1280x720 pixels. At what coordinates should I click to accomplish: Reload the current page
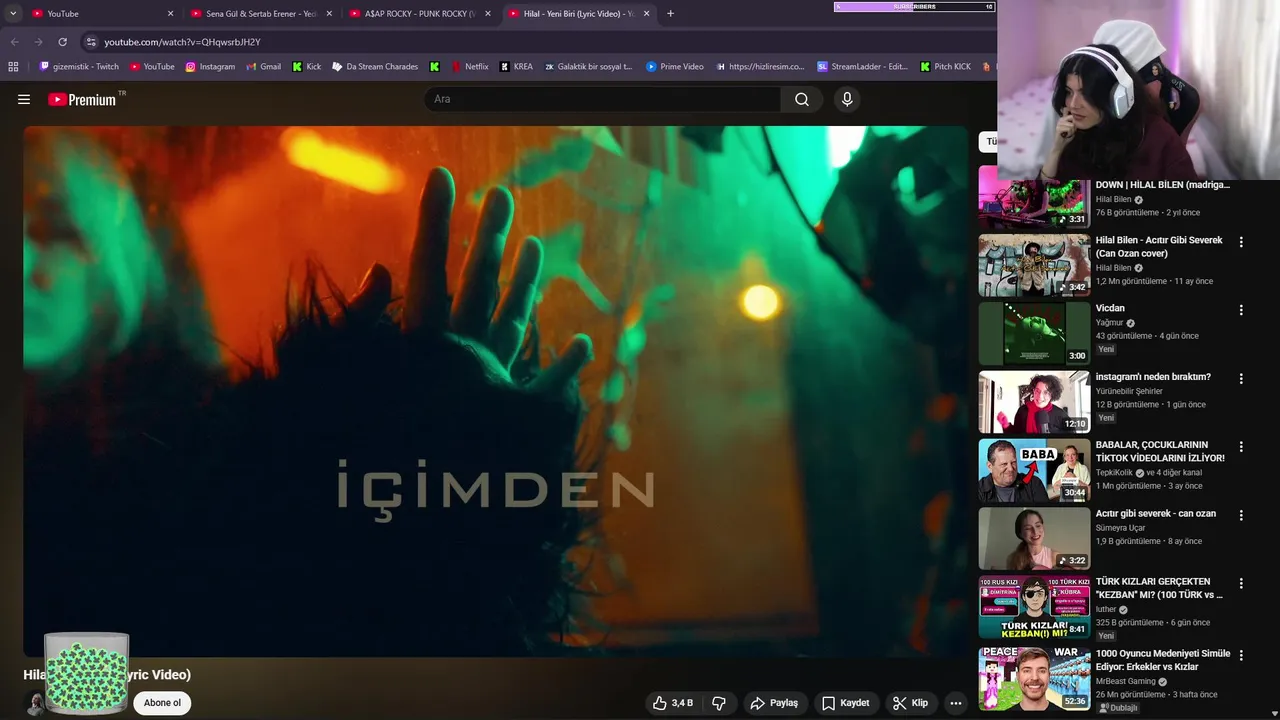62,42
